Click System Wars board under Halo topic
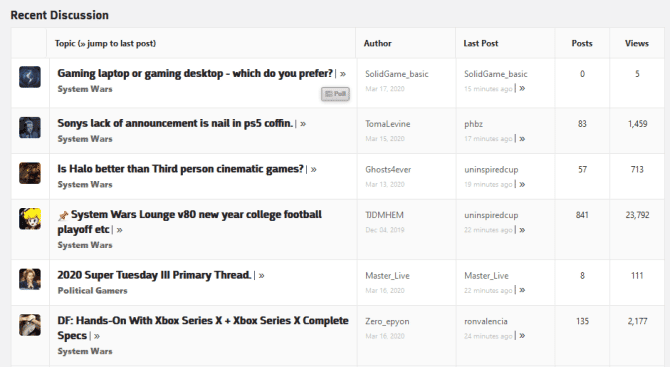This screenshot has width=670, height=367. [85, 185]
